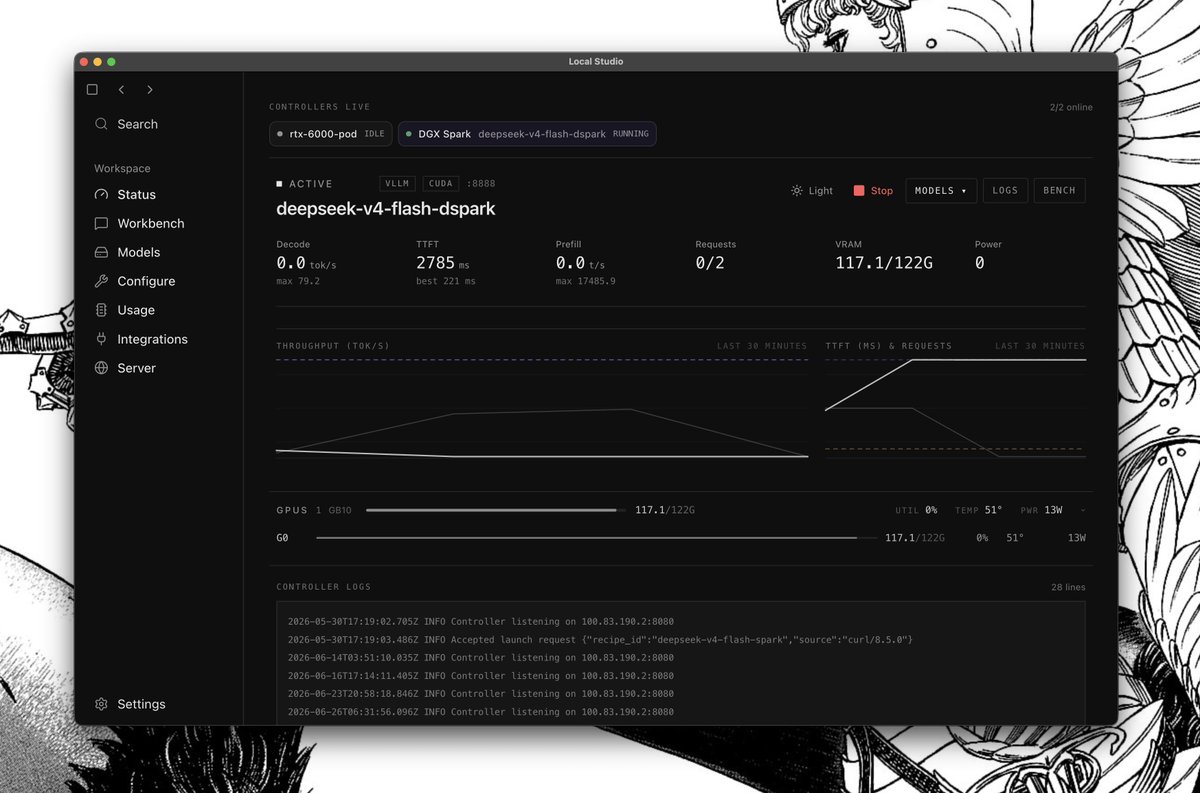Click the G0 row label
The width and height of the screenshot is (1200, 793).
pyautogui.click(x=283, y=538)
